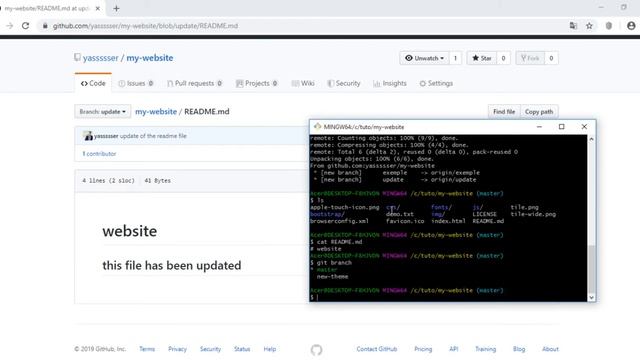This screenshot has height=360, width=640.
Task: Switch to the Code tab
Action: coord(93,83)
